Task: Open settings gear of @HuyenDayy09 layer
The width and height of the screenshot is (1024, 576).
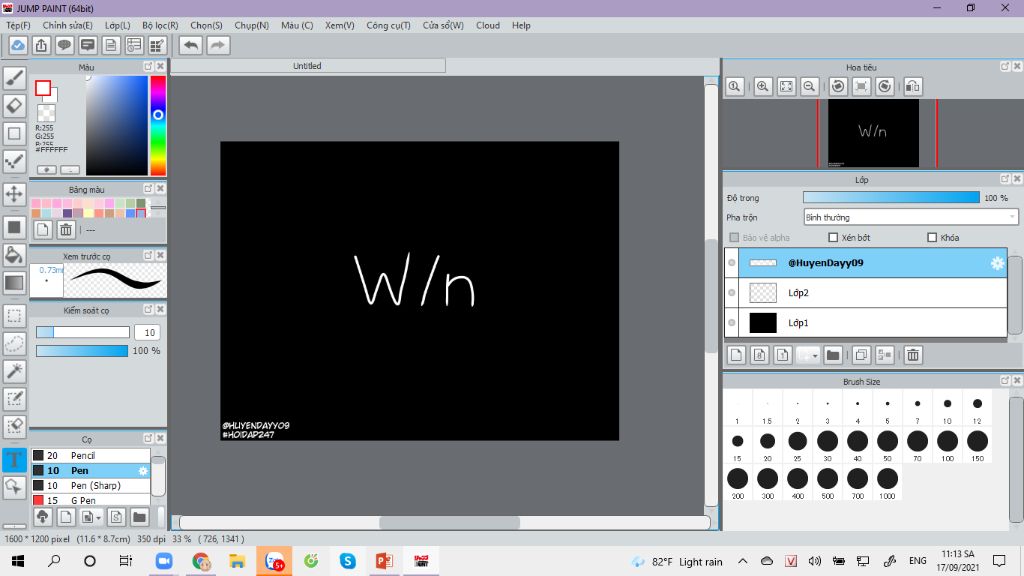Action: tap(997, 263)
